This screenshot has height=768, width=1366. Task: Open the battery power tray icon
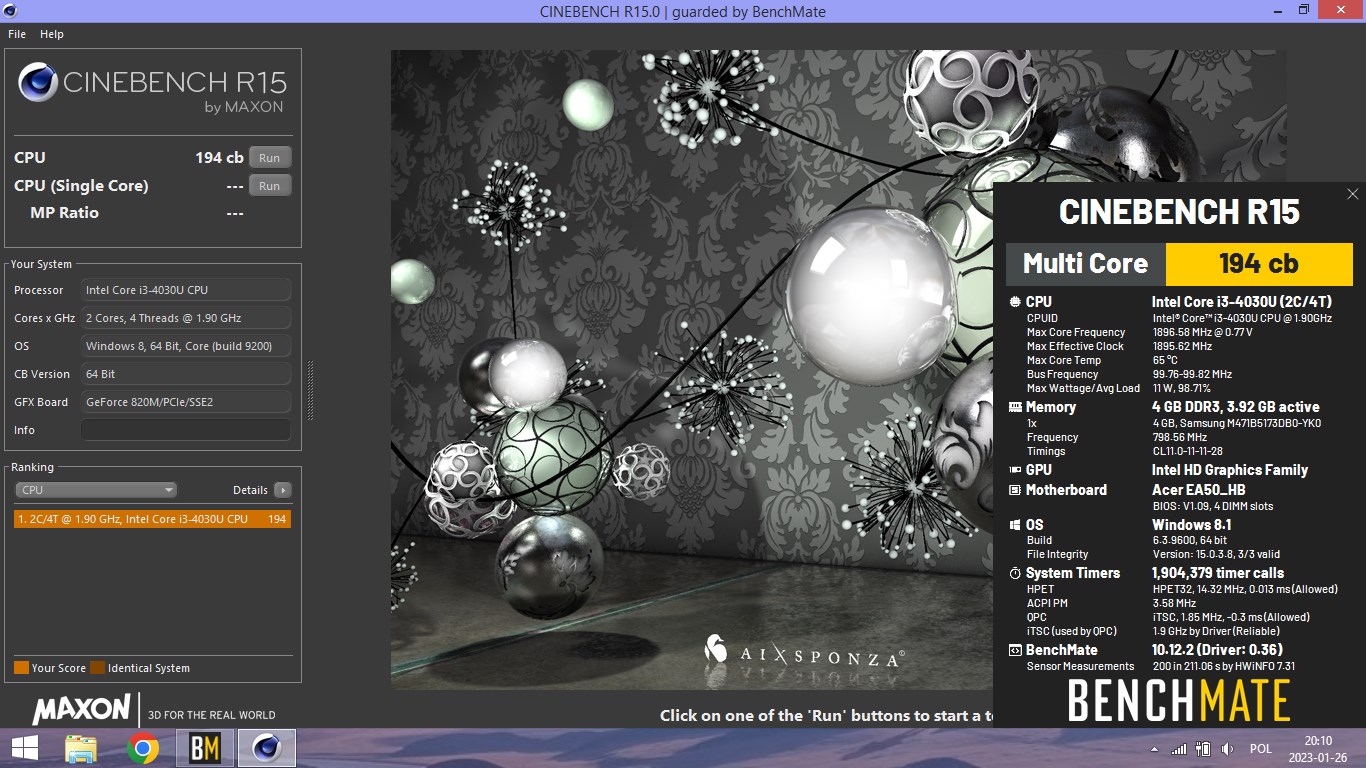(1203, 749)
